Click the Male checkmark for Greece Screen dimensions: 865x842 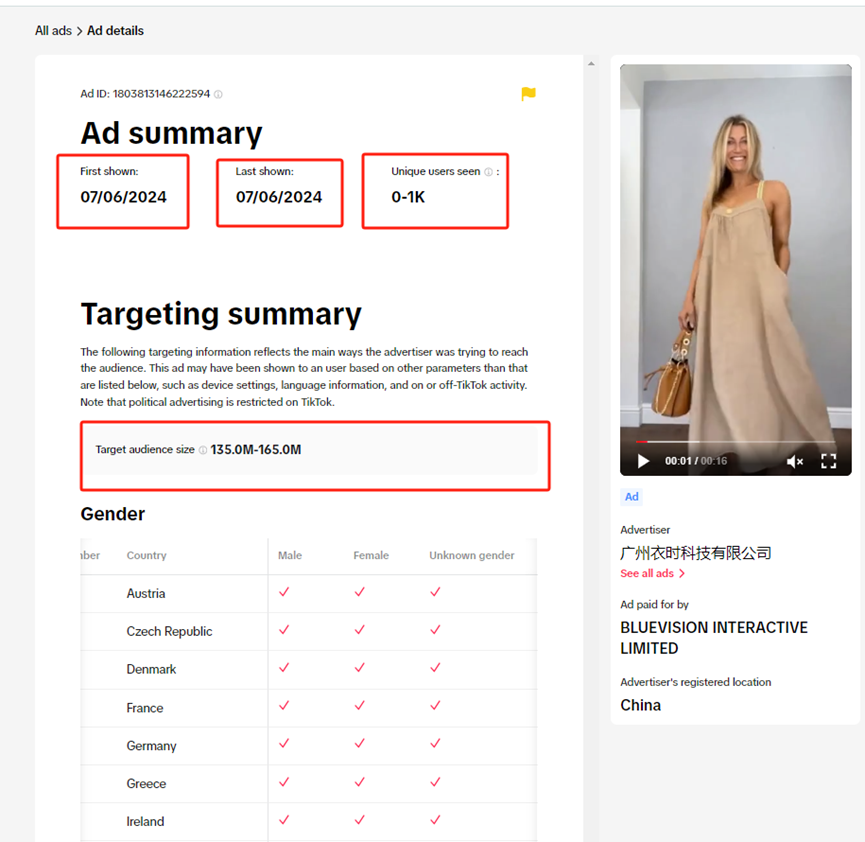(284, 782)
